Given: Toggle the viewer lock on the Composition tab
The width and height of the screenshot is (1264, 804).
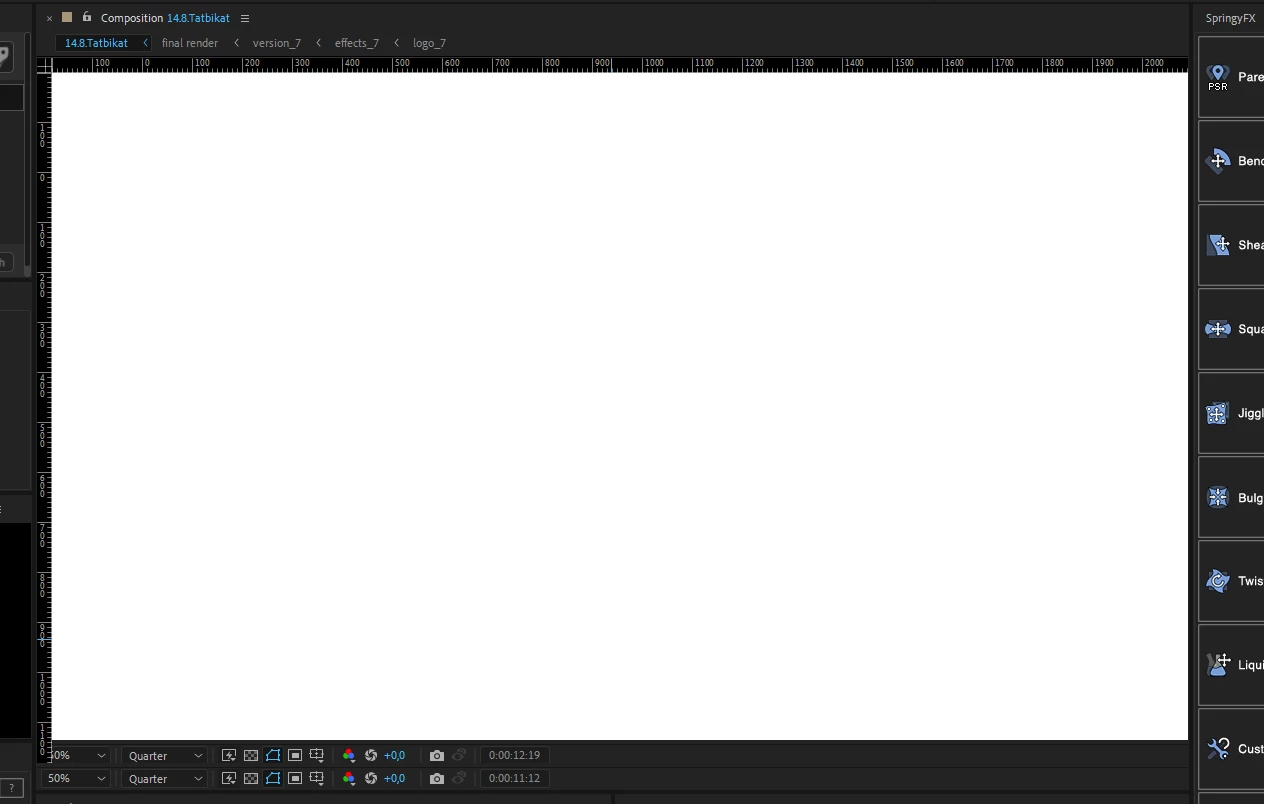Looking at the screenshot, I should (x=87, y=17).
